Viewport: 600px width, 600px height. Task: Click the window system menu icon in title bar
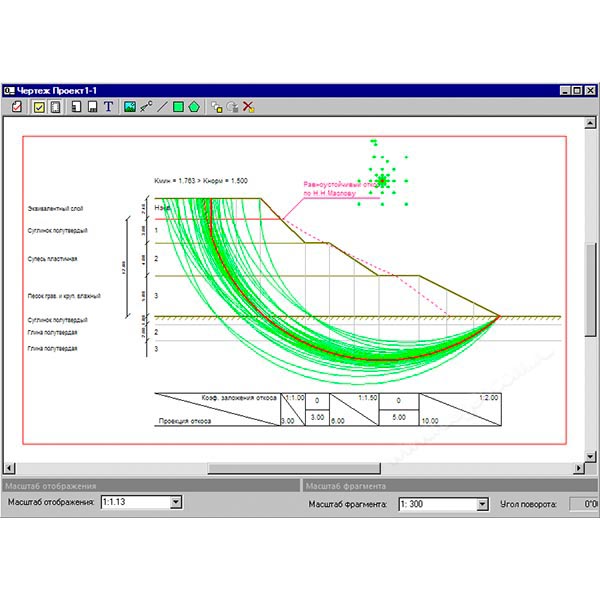click(x=10, y=88)
